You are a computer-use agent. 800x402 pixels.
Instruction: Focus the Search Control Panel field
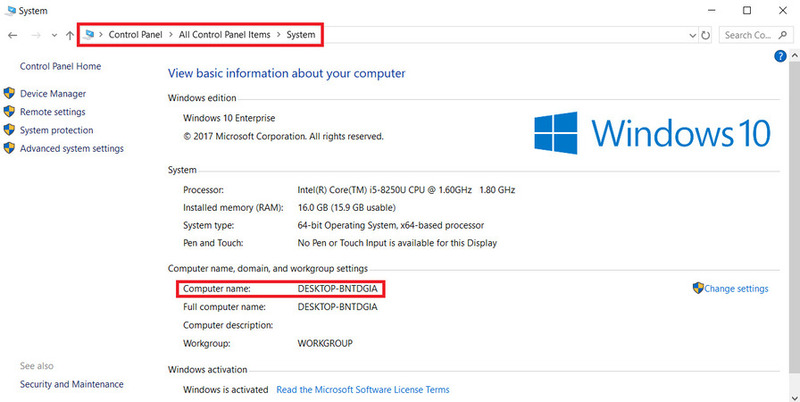click(x=750, y=35)
